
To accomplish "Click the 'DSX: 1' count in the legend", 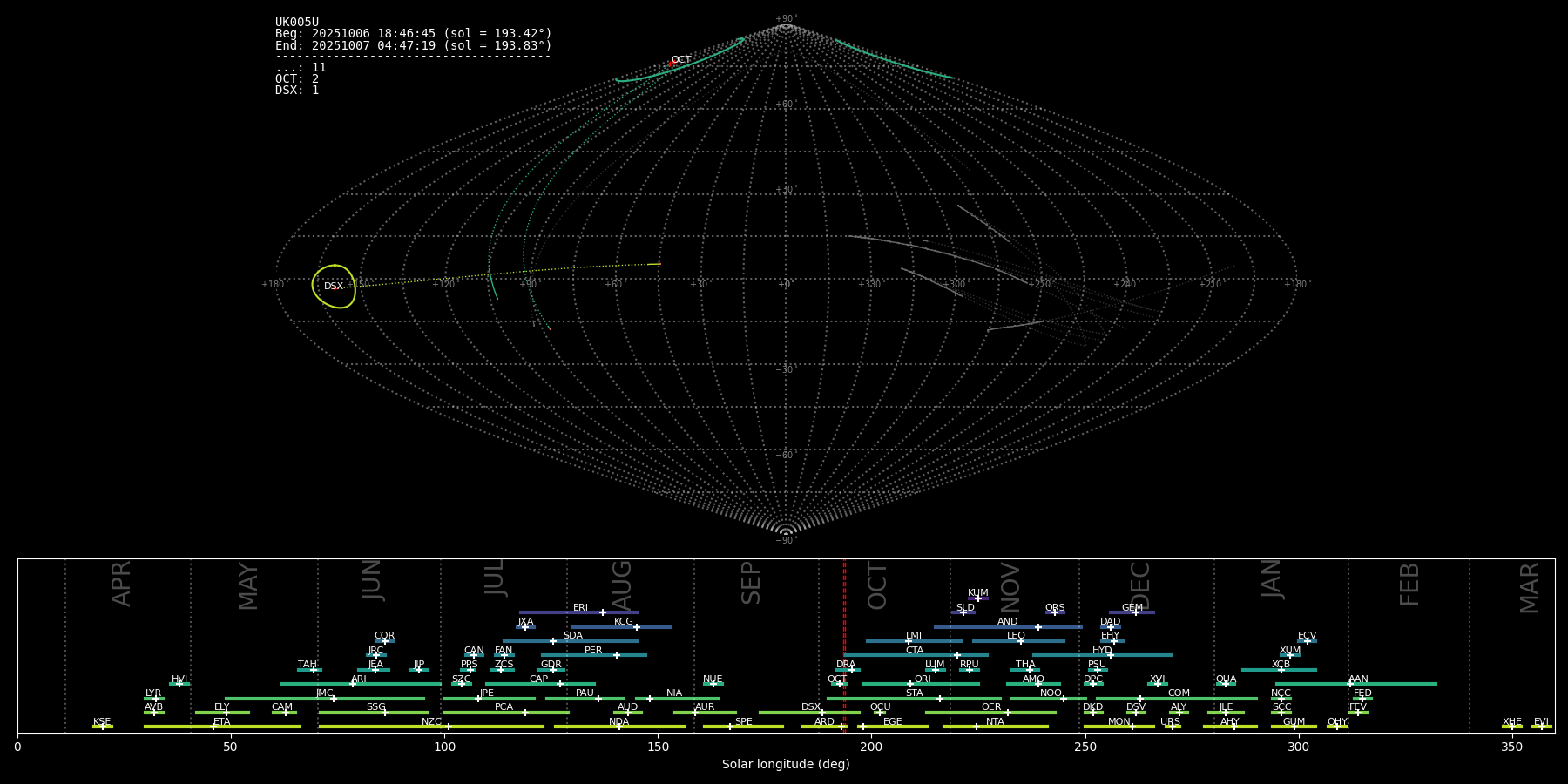I will 297,91.
